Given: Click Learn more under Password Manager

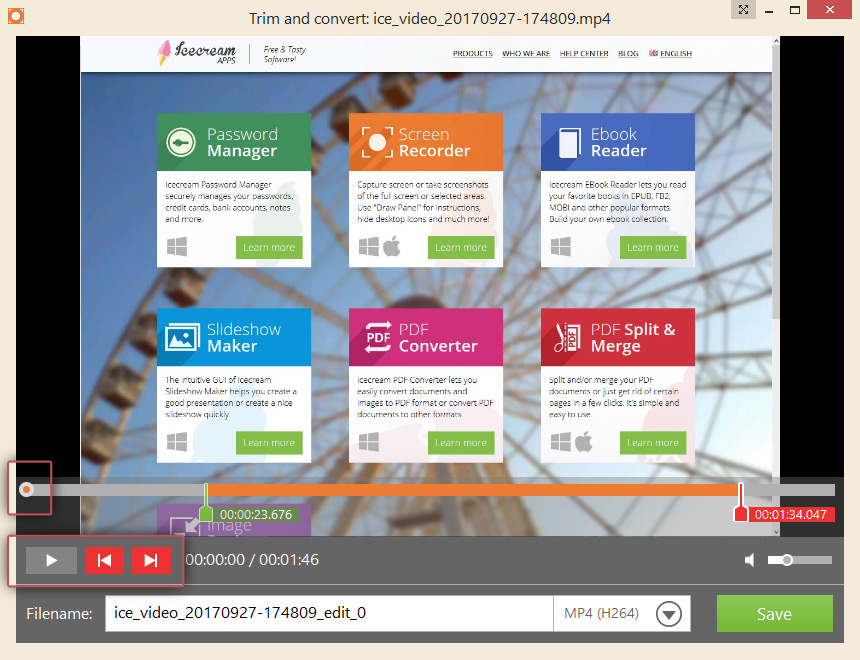Looking at the screenshot, I should pyautogui.click(x=269, y=247).
